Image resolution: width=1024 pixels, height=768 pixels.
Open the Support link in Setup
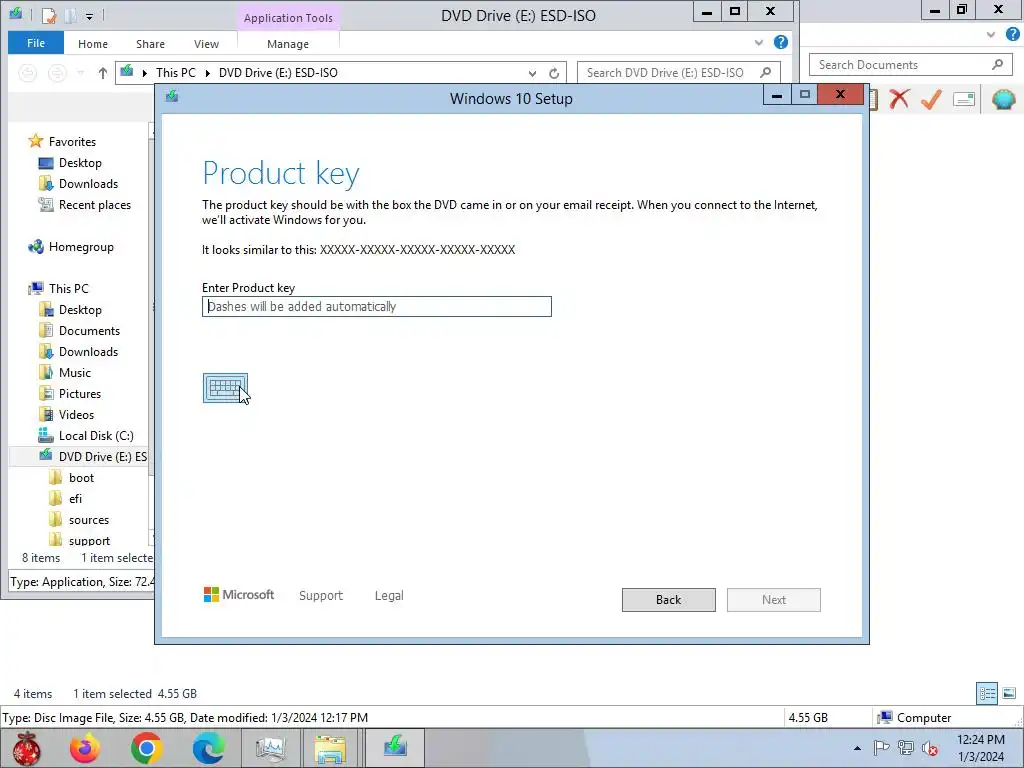coord(321,596)
